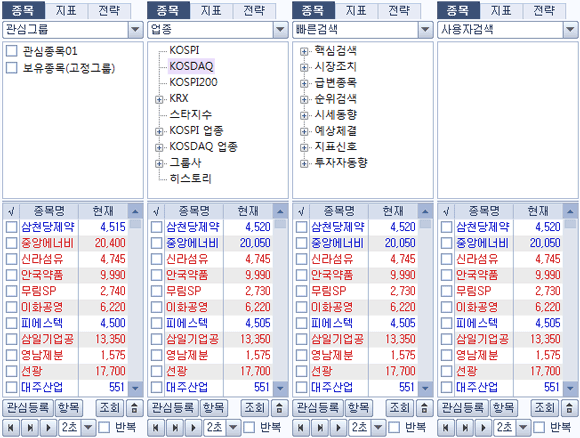Expand the KOSDAQ 업종 tree node
The width and height of the screenshot is (580, 438).
(x=159, y=148)
